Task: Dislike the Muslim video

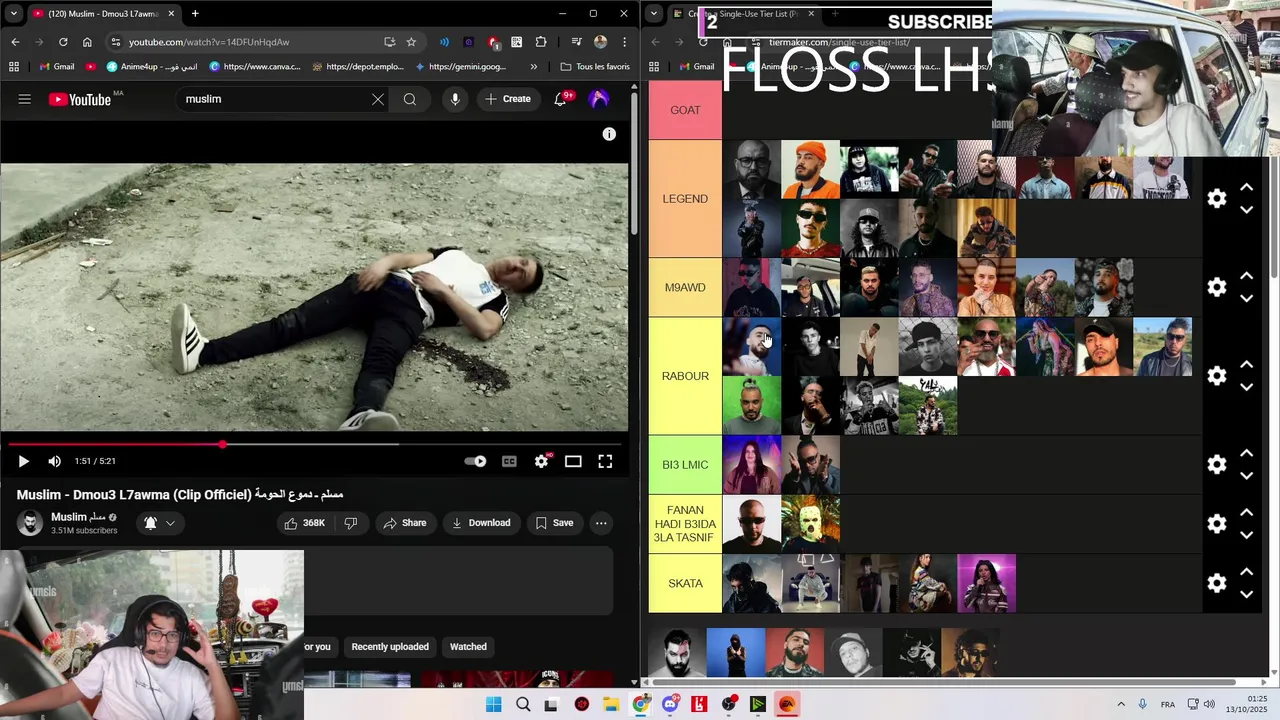Action: [x=351, y=523]
